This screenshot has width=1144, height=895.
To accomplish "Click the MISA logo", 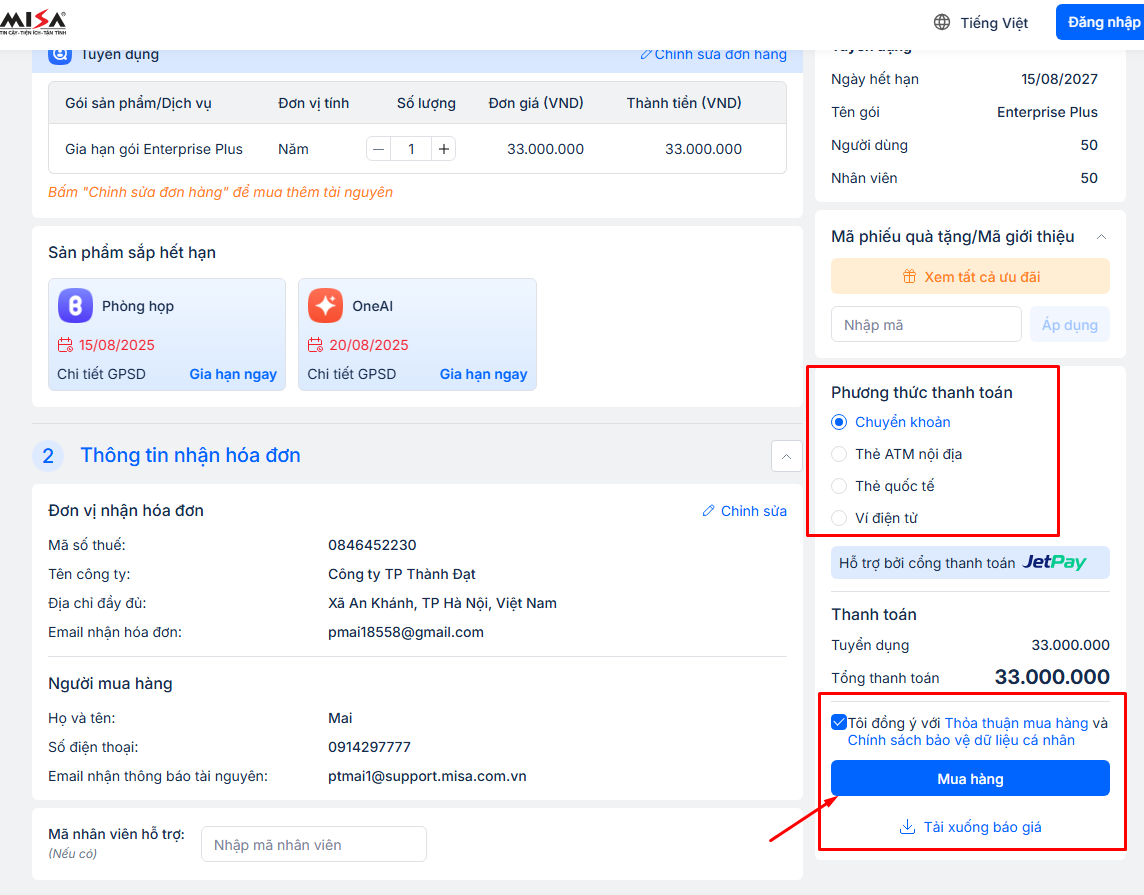I will [x=34, y=22].
